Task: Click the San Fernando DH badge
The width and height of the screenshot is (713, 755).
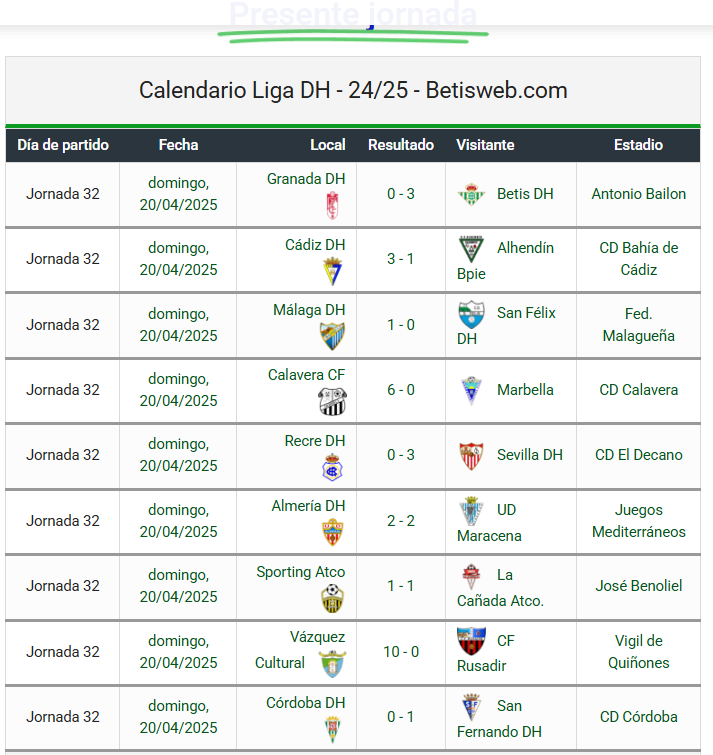Action: 471,706
